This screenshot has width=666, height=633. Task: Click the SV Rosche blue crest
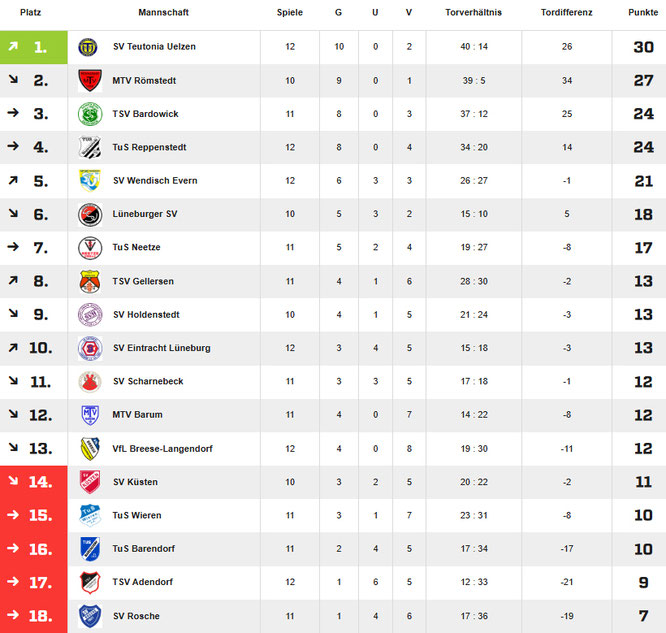tap(90, 615)
